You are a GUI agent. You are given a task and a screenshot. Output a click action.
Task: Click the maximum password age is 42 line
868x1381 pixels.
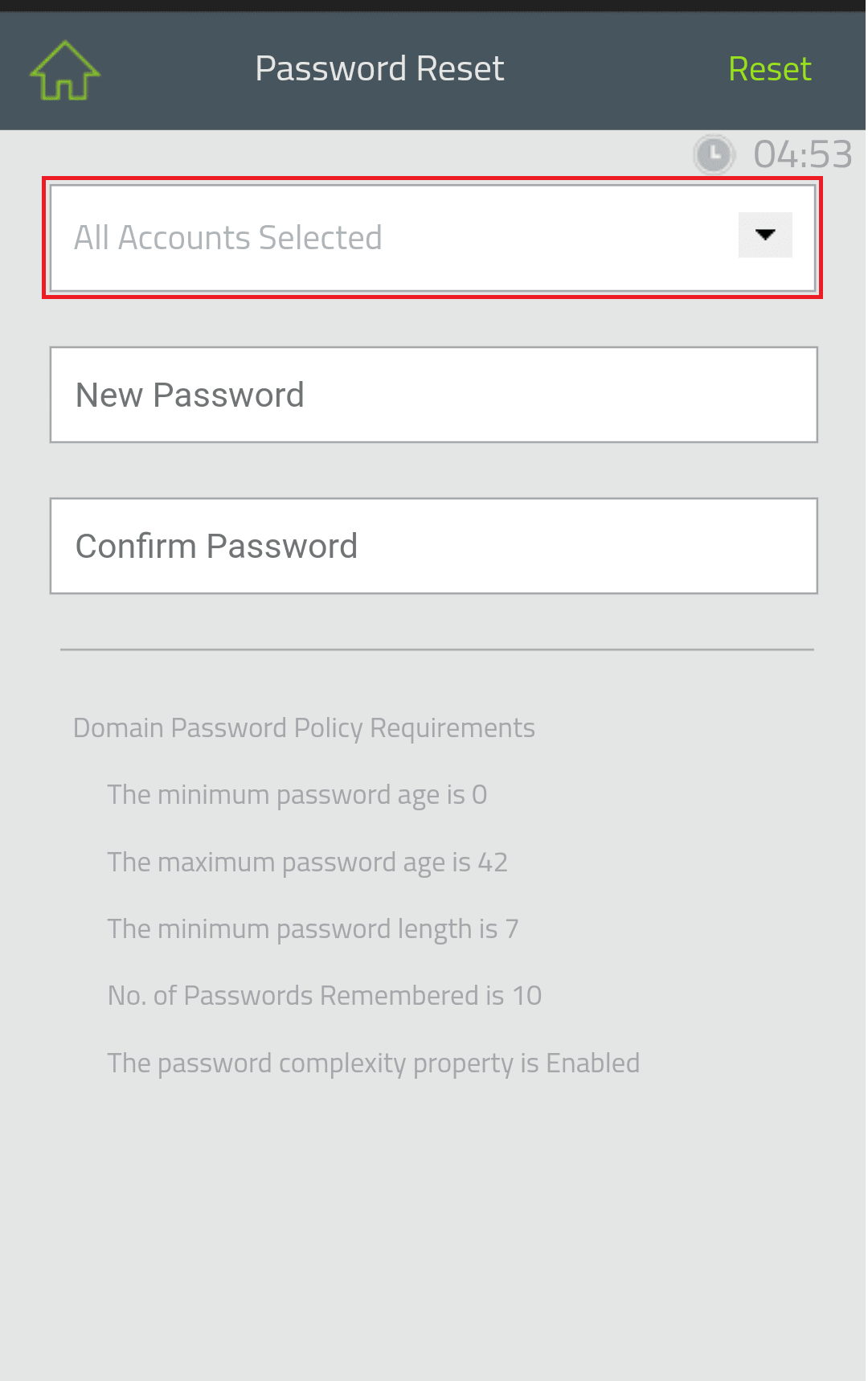pyautogui.click(x=307, y=863)
